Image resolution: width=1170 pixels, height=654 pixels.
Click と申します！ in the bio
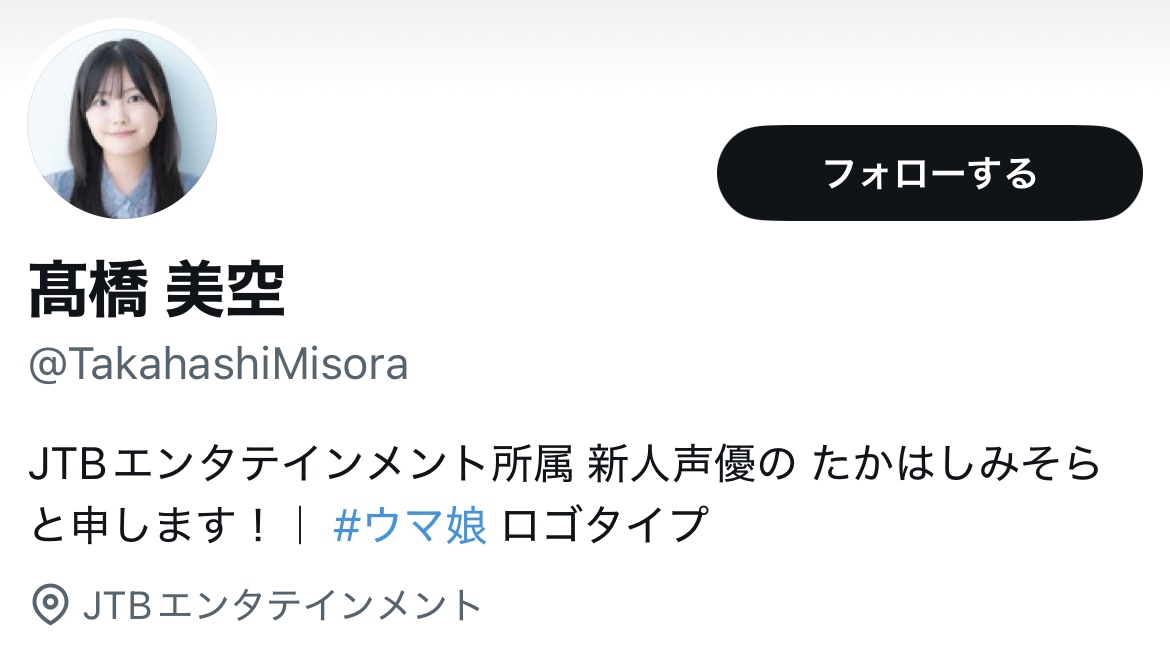coord(148,525)
